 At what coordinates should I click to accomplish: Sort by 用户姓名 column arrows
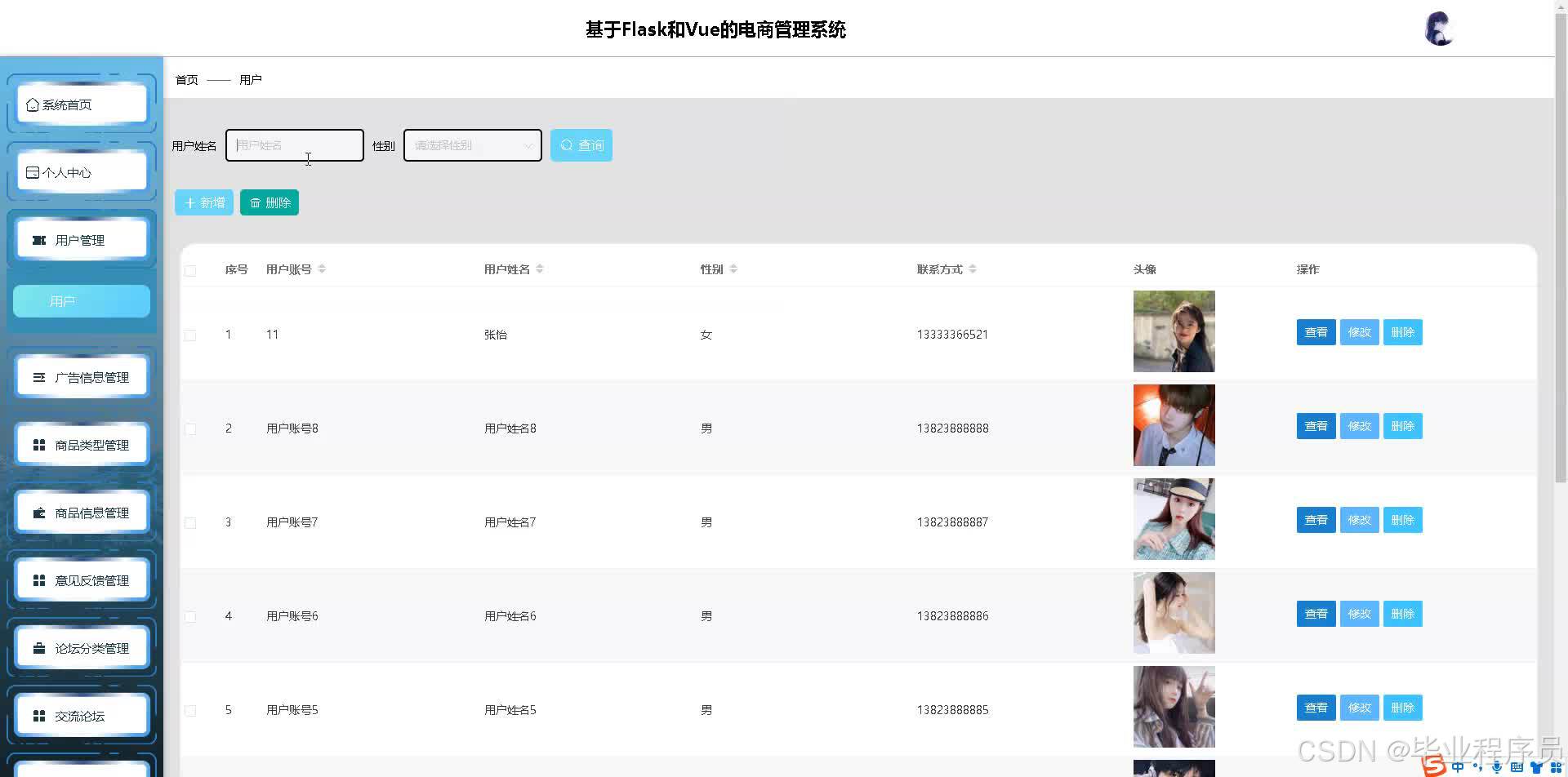540,269
